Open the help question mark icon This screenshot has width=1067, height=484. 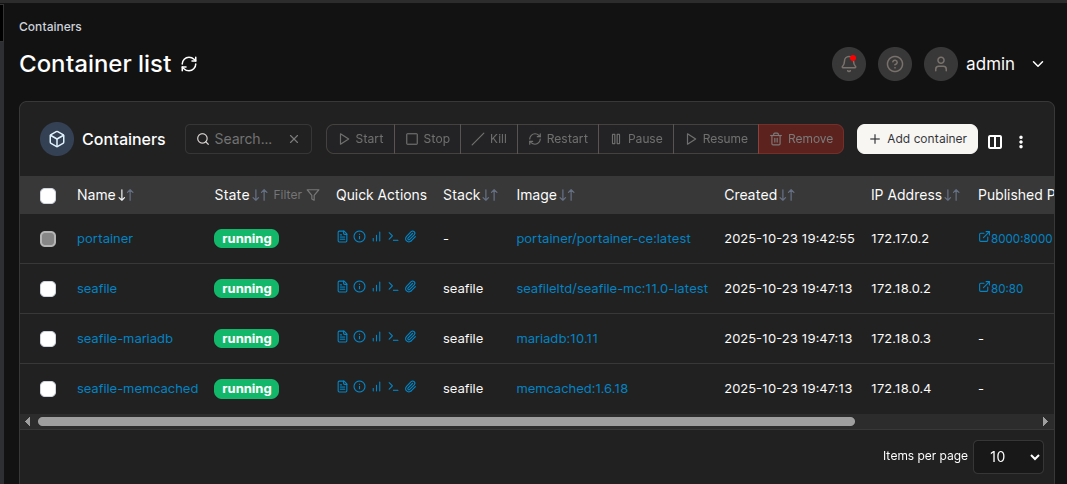(x=895, y=64)
